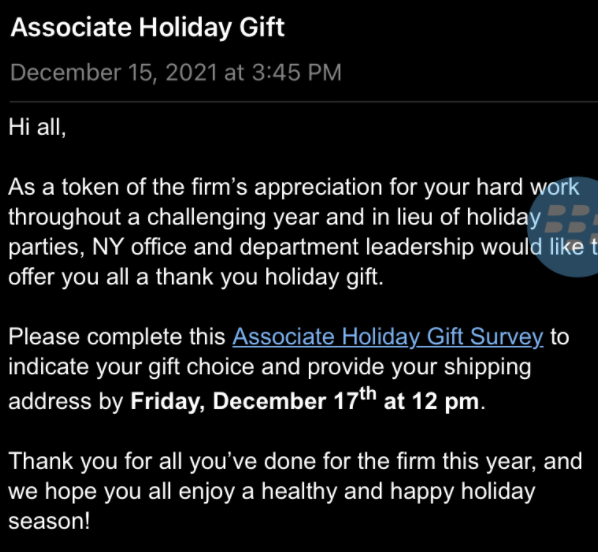The height and width of the screenshot is (552, 598).
Task: Click the word 'season!' at the email end
Action: pyautogui.click(x=49, y=521)
